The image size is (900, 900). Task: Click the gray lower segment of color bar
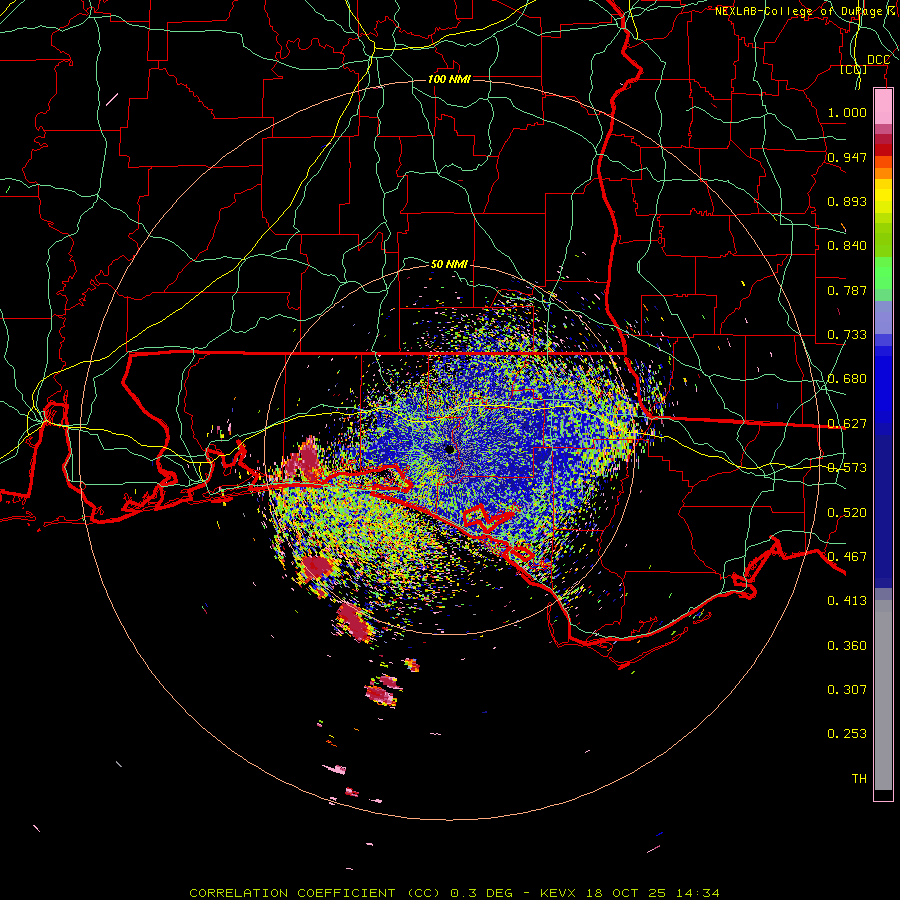883,695
